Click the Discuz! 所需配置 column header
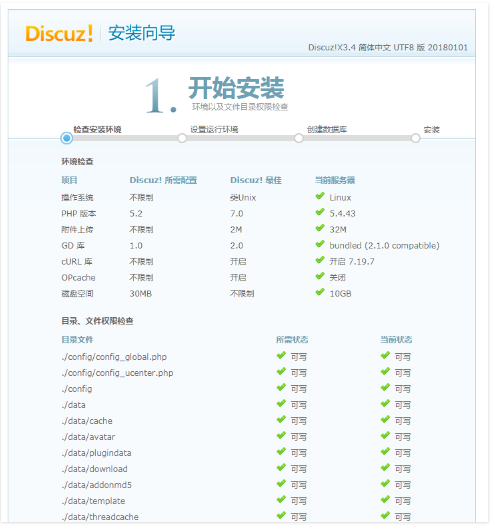This screenshot has height=531, width=498. [x=163, y=180]
